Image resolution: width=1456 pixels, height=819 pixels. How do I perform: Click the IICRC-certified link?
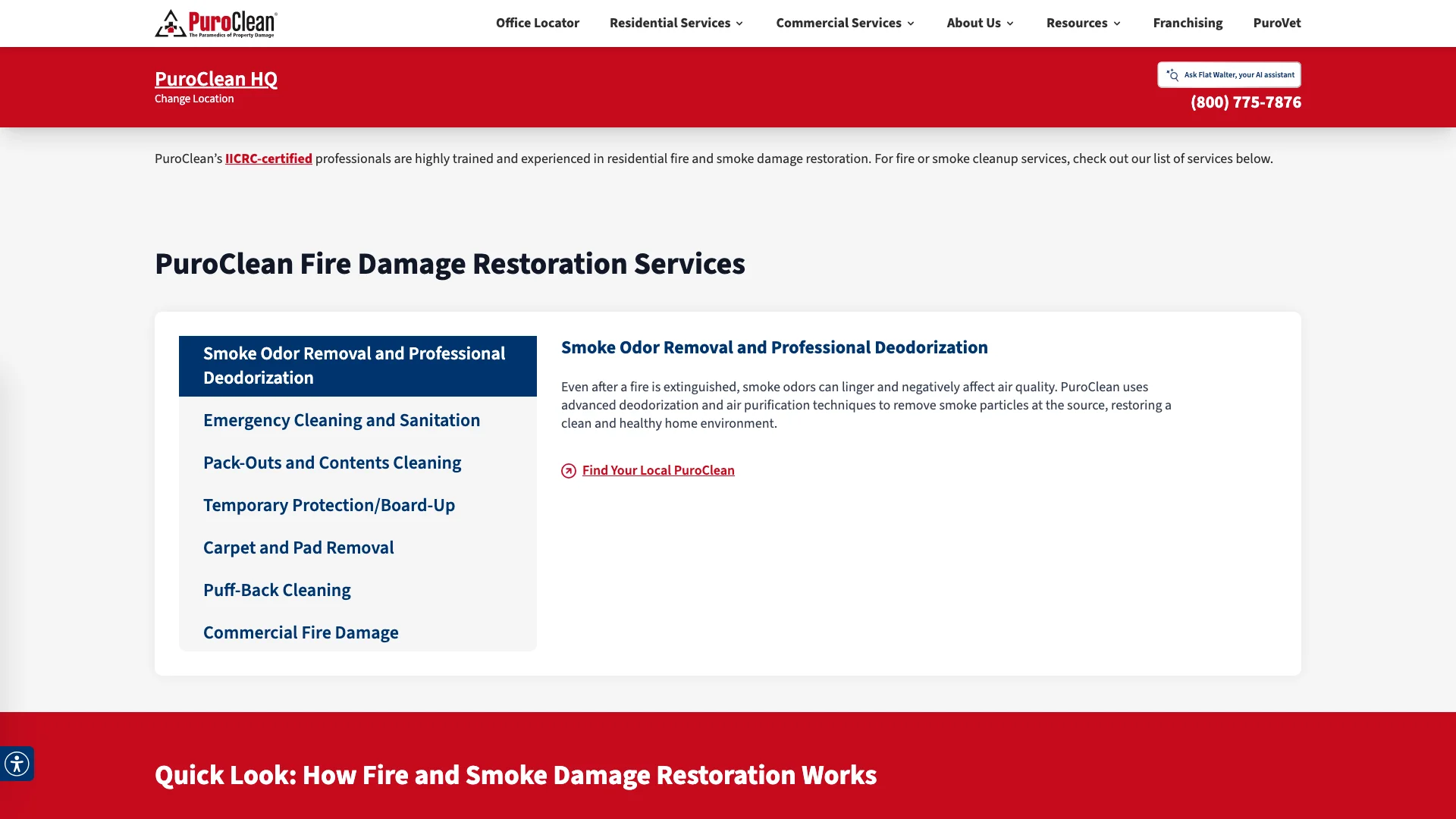click(268, 158)
